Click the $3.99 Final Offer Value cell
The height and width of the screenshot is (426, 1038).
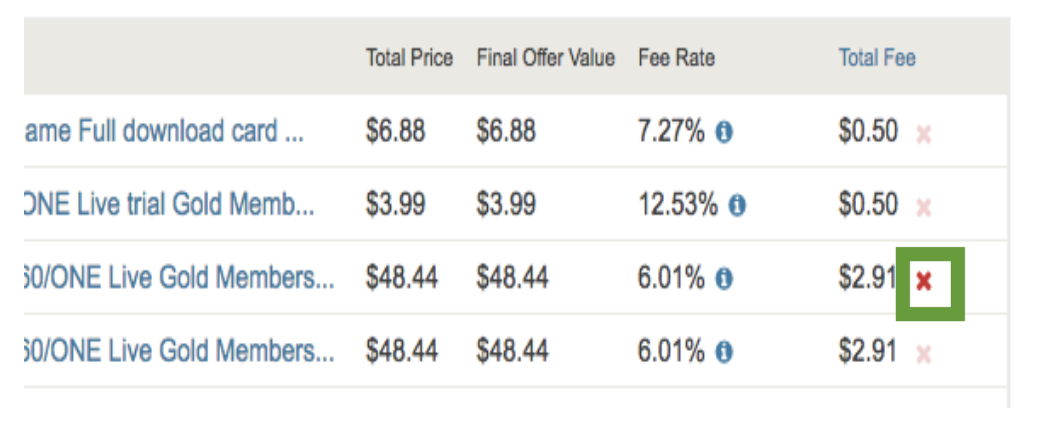[x=506, y=204]
